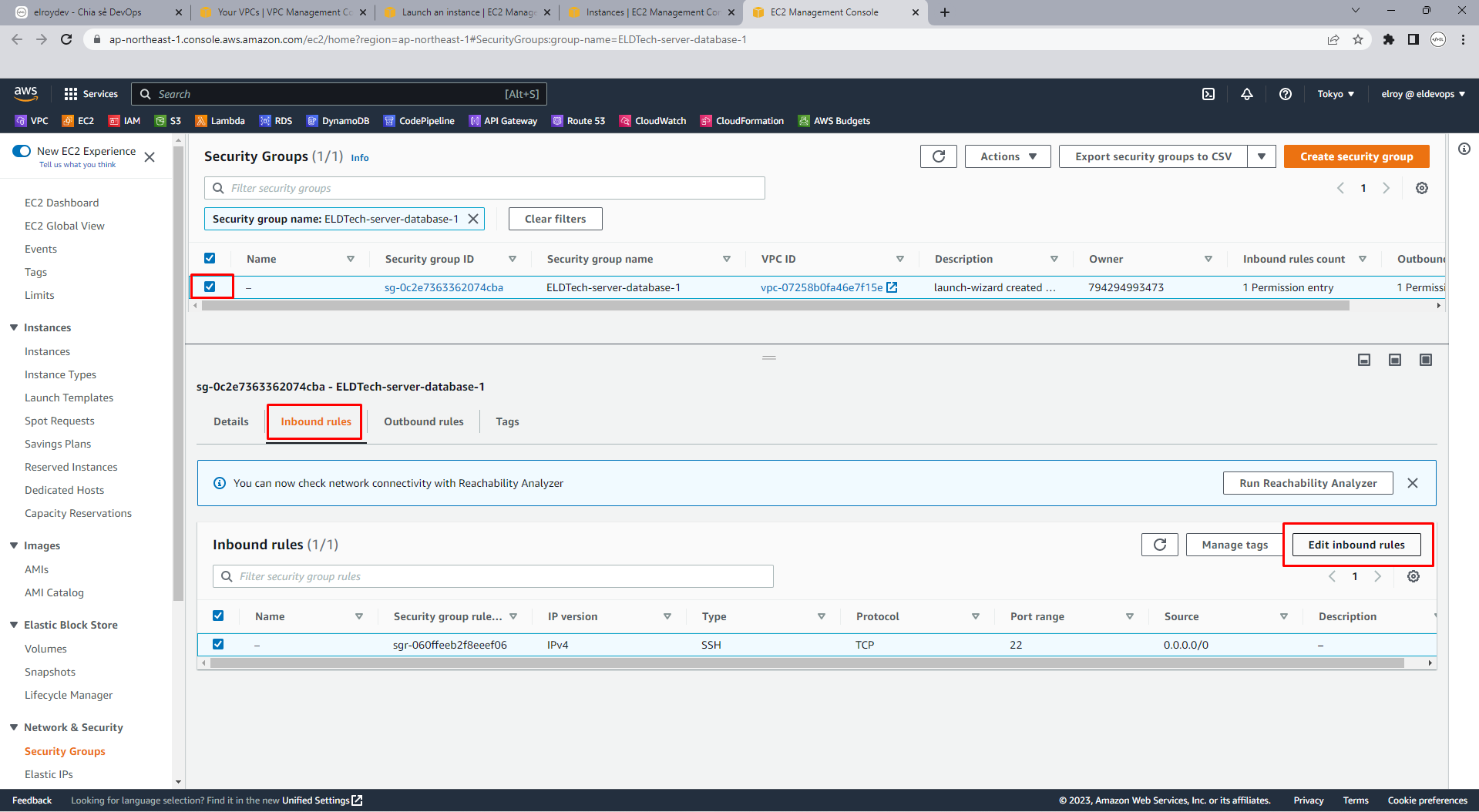Image resolution: width=1479 pixels, height=812 pixels.
Task: Collapse the Images sidebar section
Action: point(14,545)
